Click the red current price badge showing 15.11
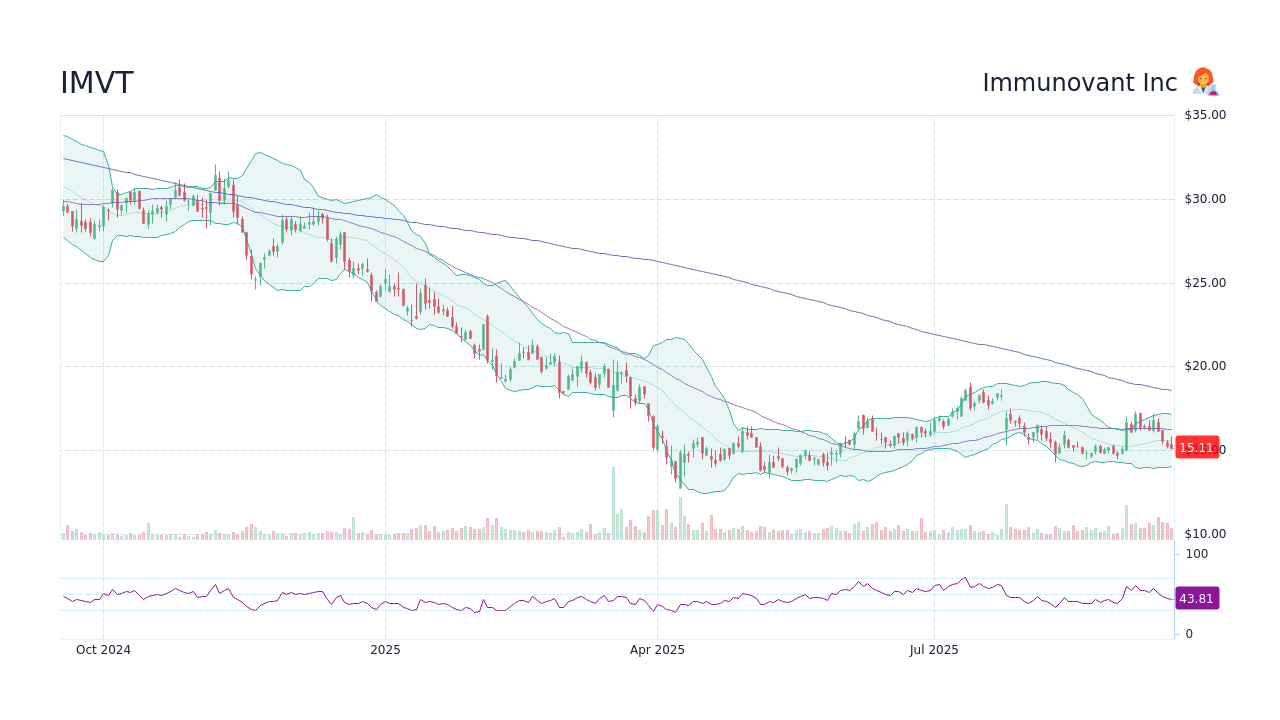 point(1196,447)
